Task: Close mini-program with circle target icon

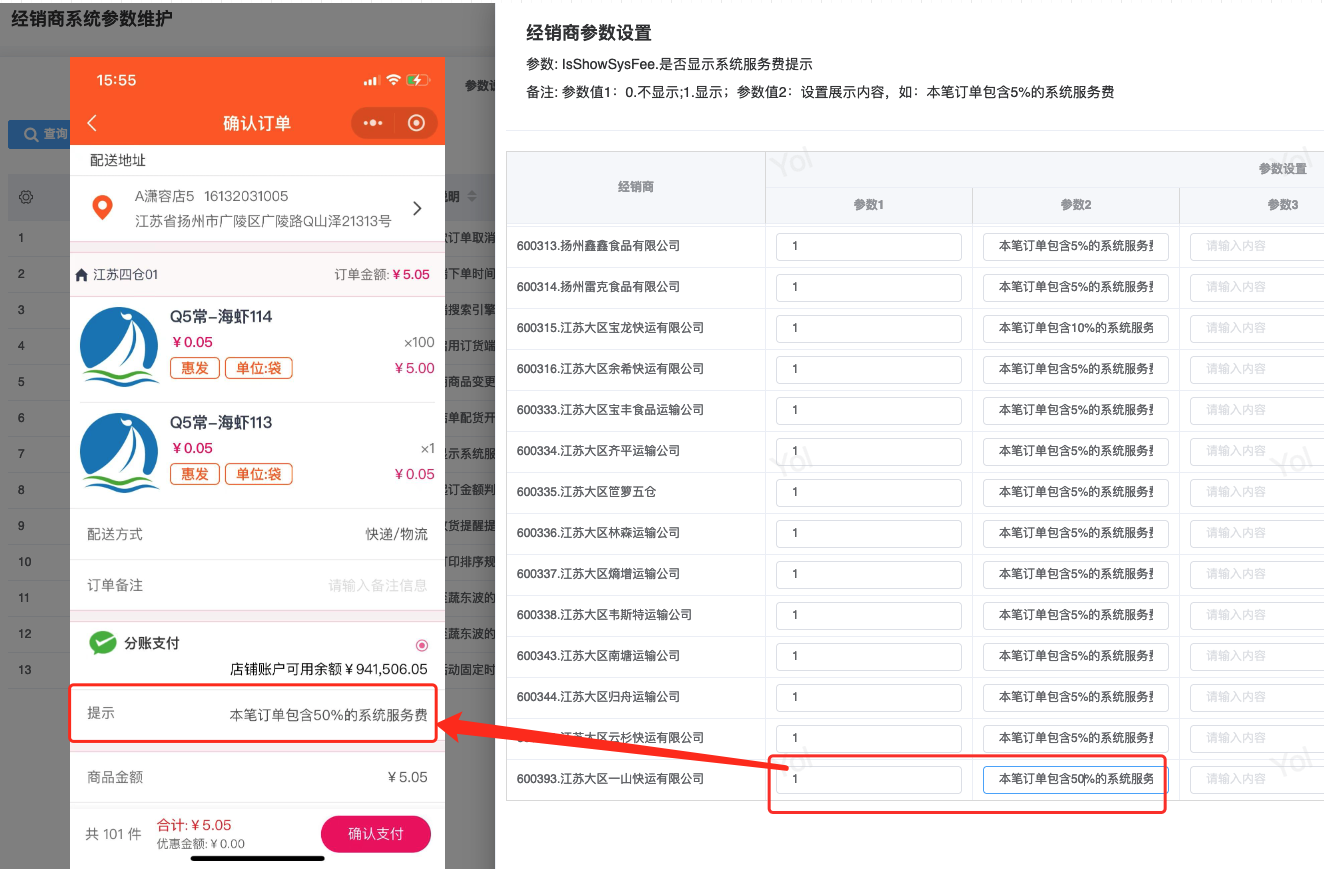Action: tap(417, 123)
